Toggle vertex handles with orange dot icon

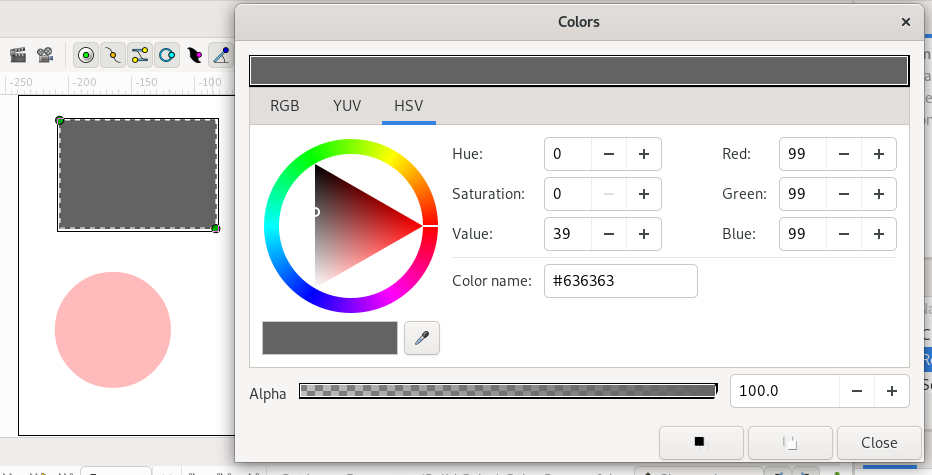click(113, 55)
